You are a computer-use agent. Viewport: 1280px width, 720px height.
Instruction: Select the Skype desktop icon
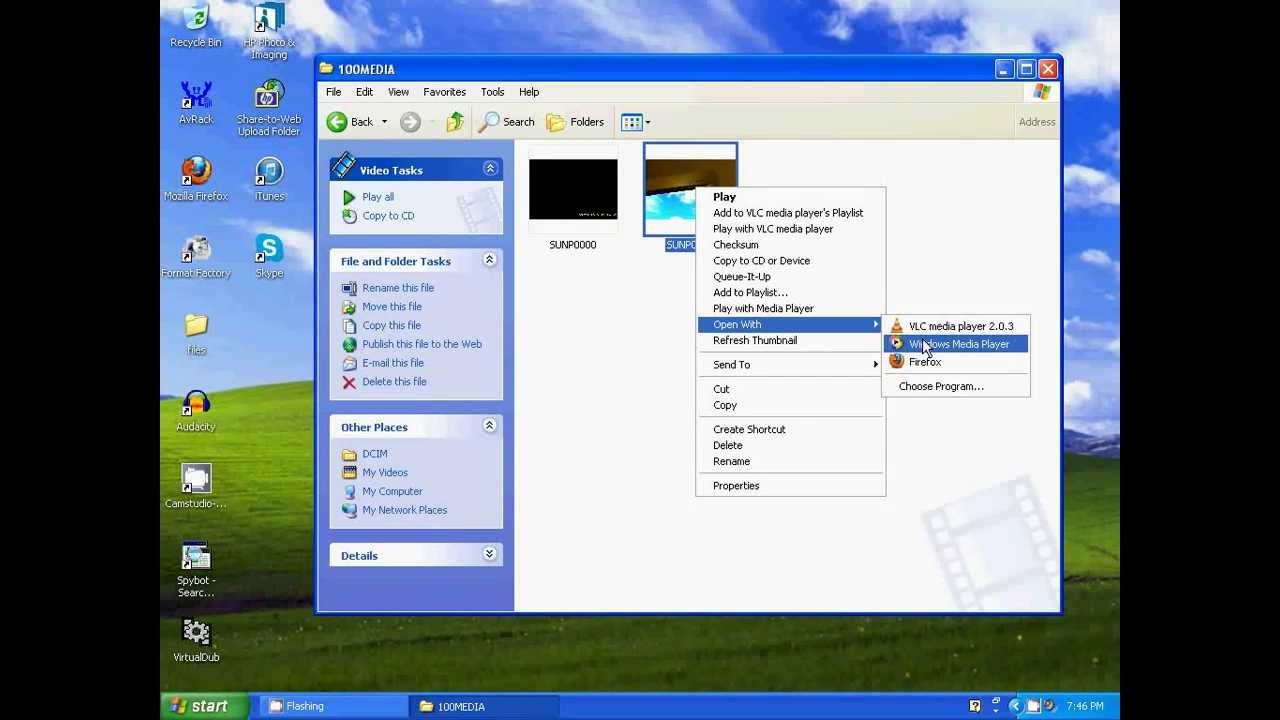pyautogui.click(x=269, y=256)
